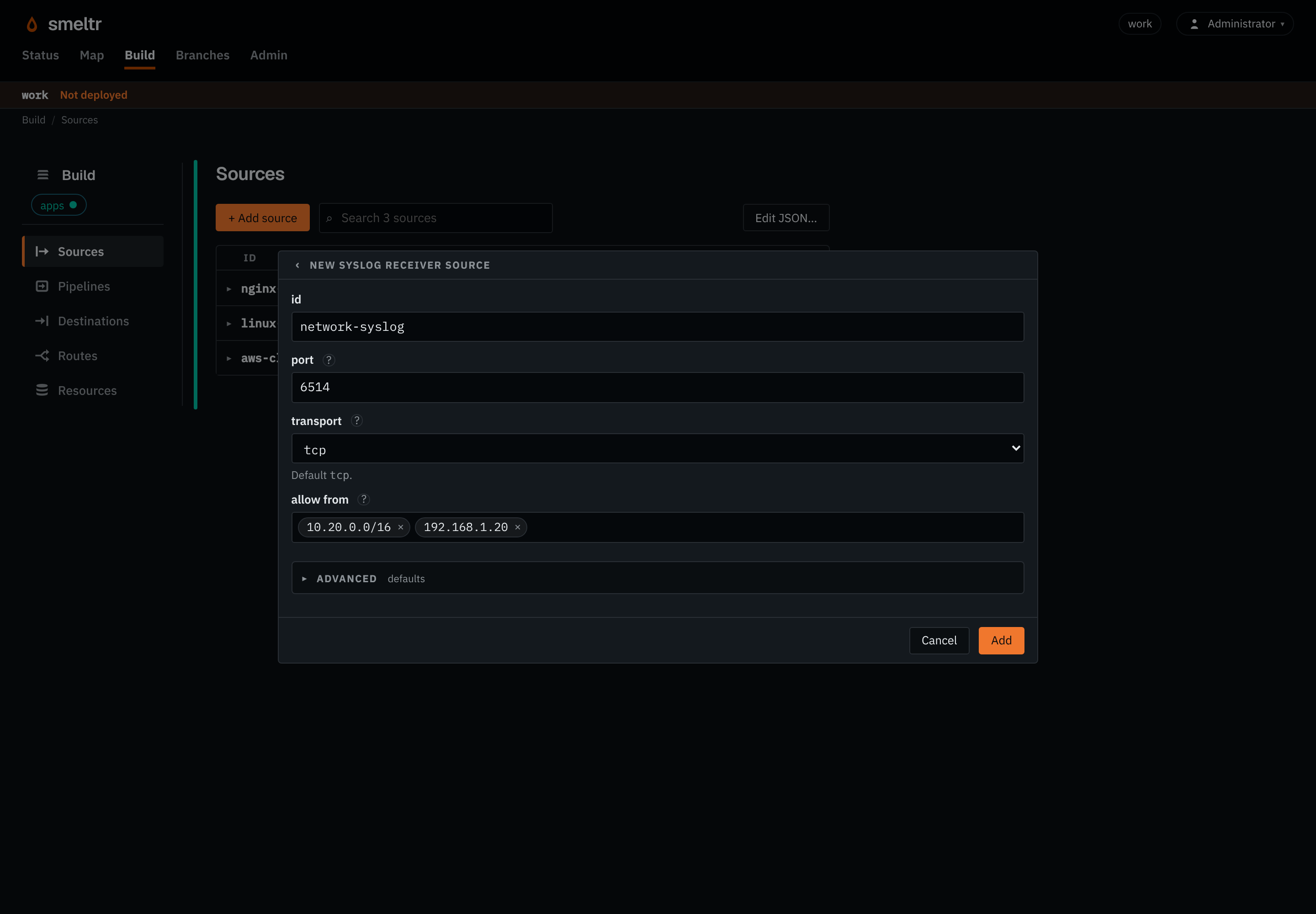Expand the Advanced defaults section
1316x914 pixels.
[x=658, y=578]
